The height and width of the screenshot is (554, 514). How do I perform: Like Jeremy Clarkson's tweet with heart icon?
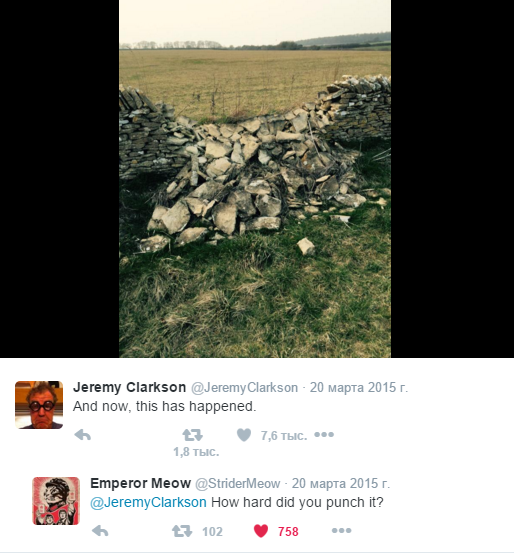(244, 435)
